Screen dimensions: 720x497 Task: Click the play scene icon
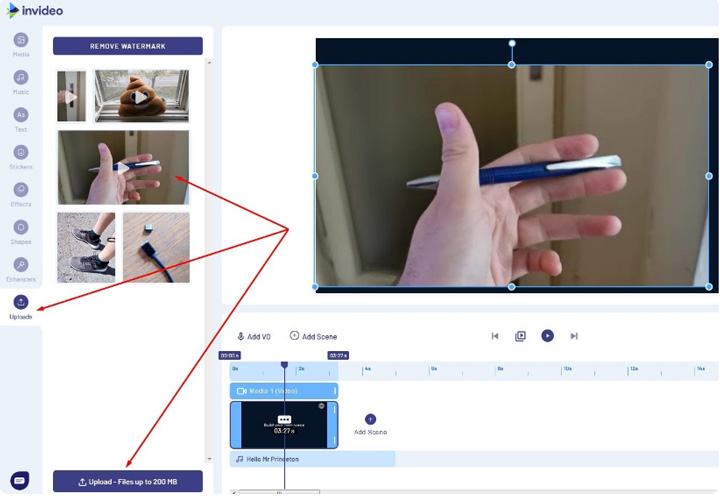point(520,336)
